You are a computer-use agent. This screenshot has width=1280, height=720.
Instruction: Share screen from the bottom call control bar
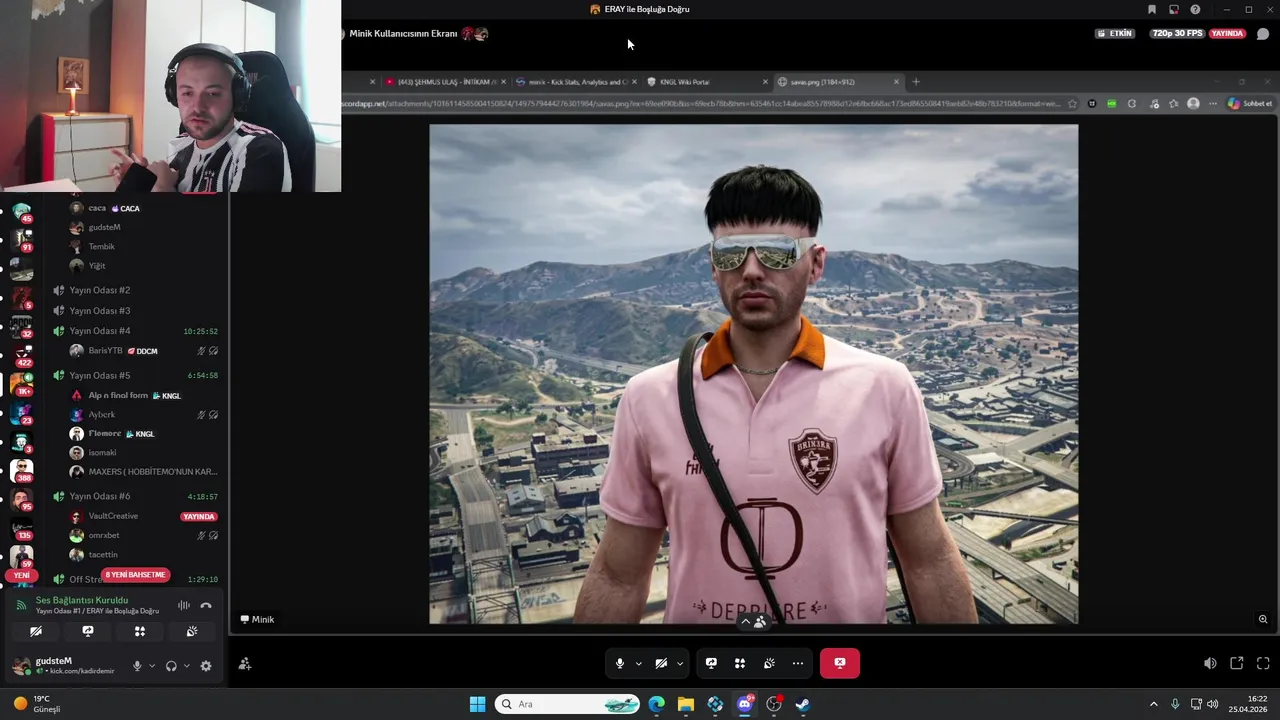pos(711,663)
